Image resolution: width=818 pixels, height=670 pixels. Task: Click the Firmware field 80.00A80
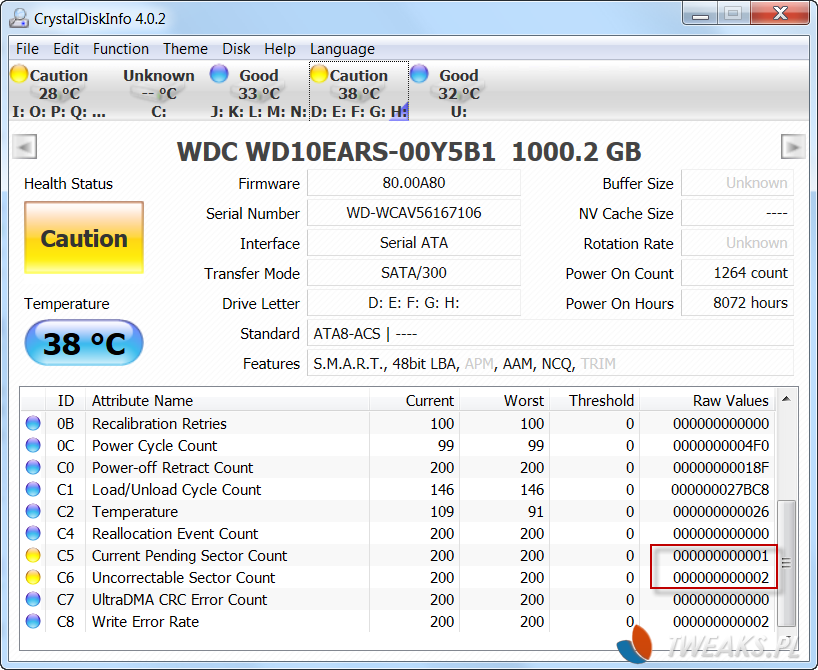point(414,183)
